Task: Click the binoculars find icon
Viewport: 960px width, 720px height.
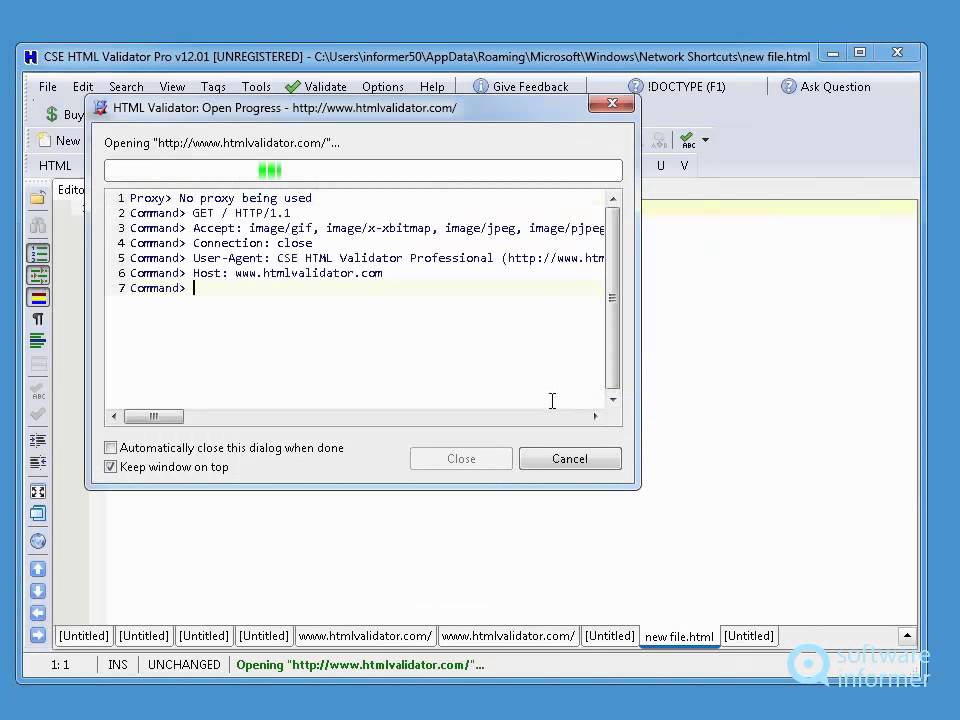Action: click(x=37, y=225)
